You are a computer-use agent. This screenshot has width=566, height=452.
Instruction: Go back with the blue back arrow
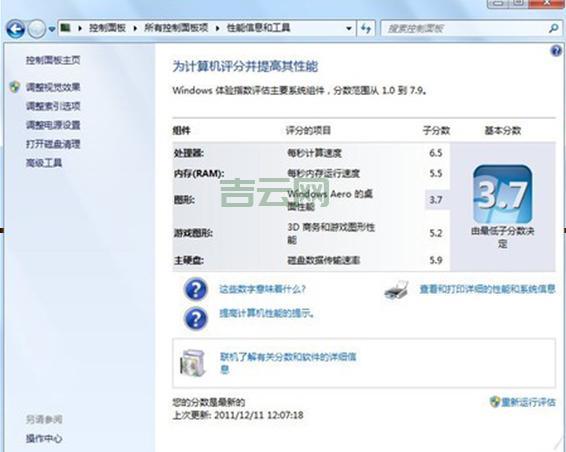point(16,29)
